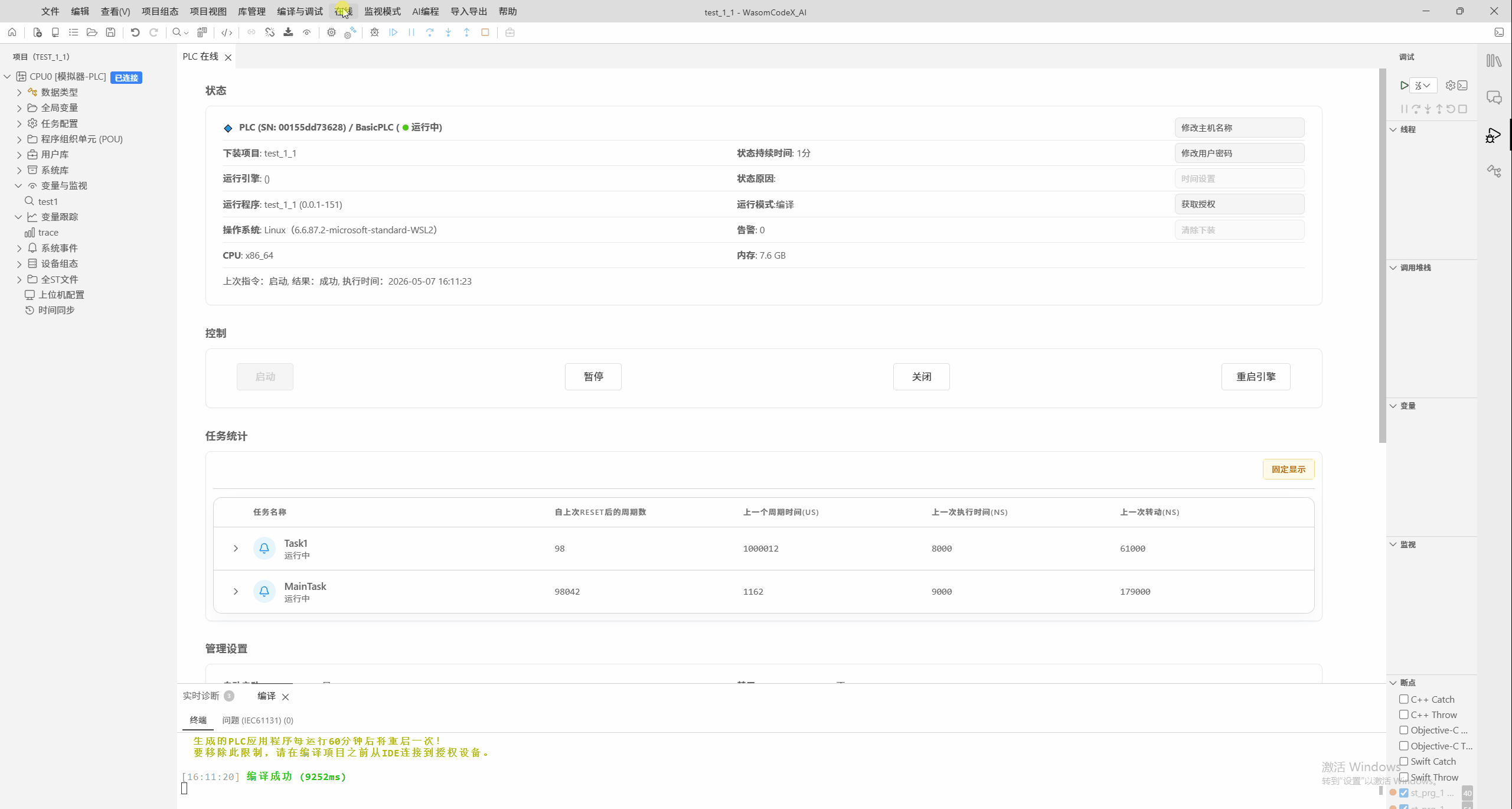Select the trace item in tree

pos(48,233)
